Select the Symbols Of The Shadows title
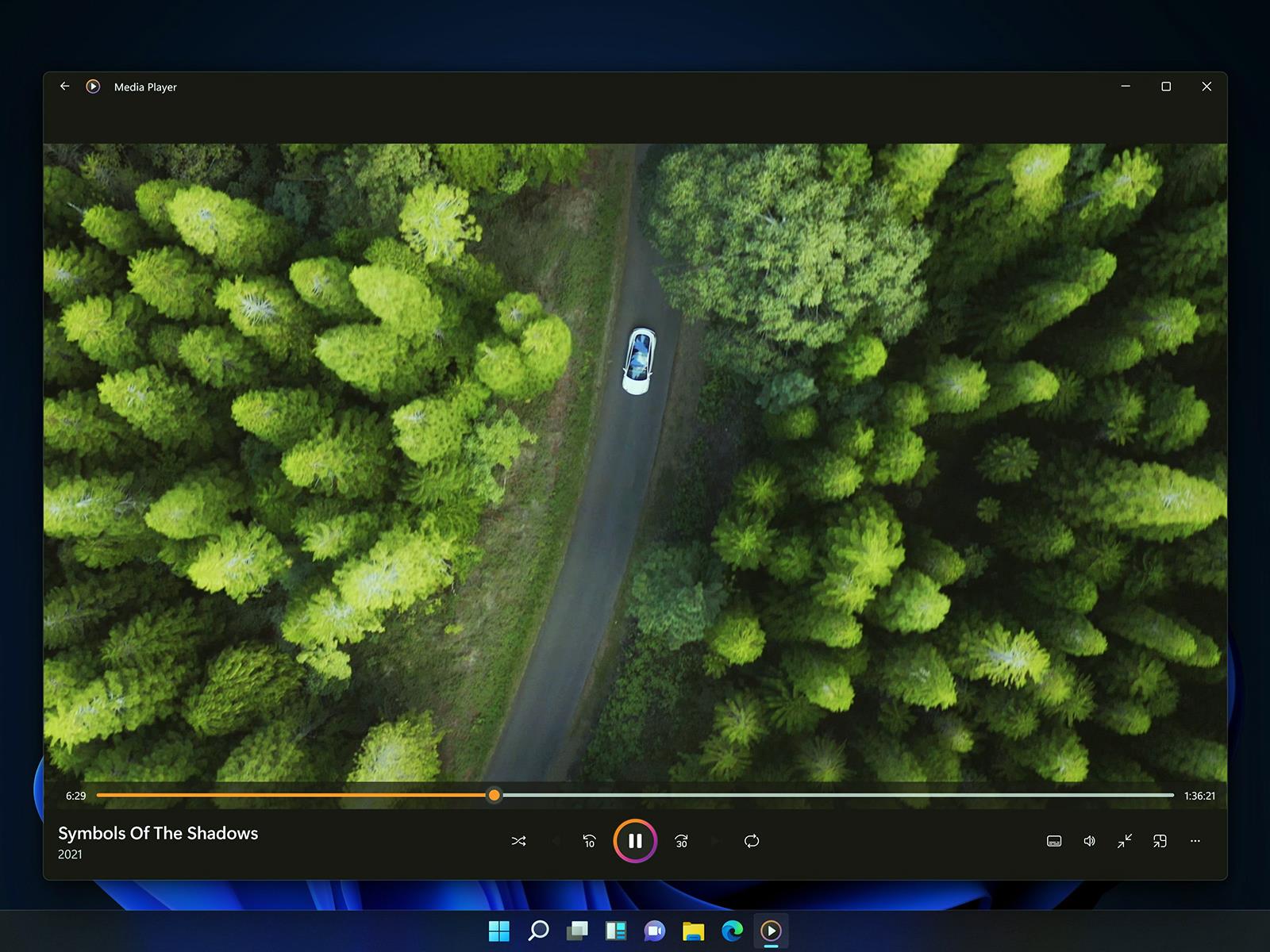The width and height of the screenshot is (1270, 952). pos(157,833)
